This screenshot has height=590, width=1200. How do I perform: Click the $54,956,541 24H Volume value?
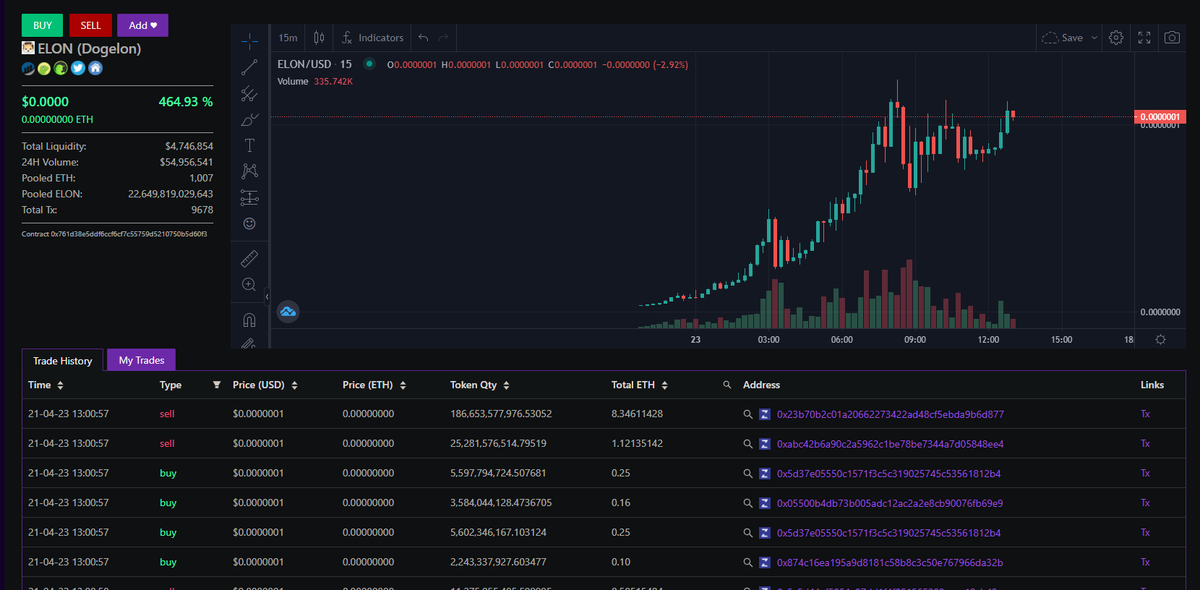[x=186, y=162]
